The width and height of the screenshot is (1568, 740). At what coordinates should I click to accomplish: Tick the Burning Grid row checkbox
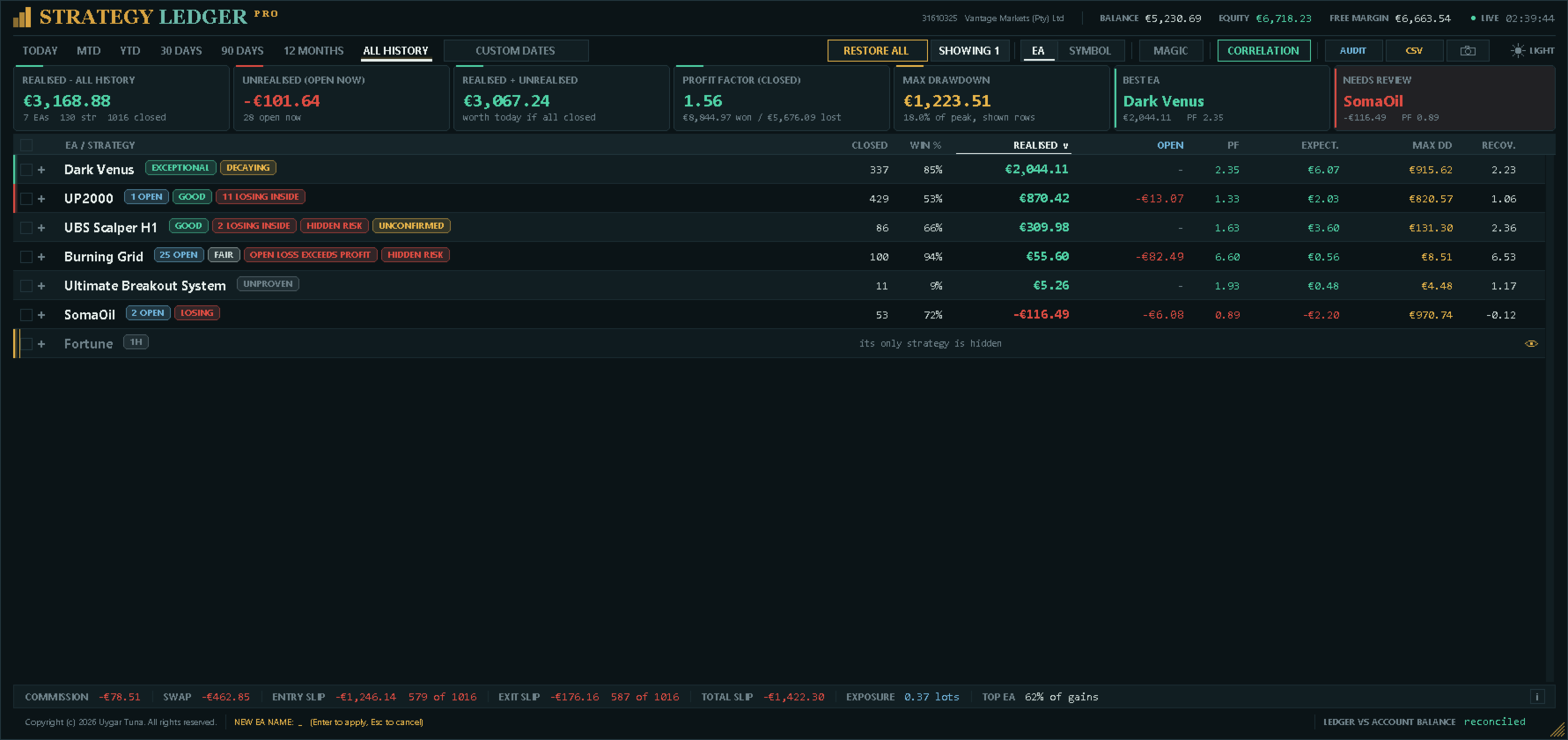tap(26, 257)
